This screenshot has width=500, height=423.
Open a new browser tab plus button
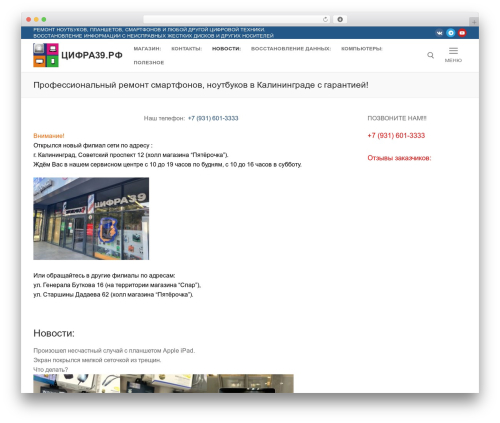click(474, 22)
